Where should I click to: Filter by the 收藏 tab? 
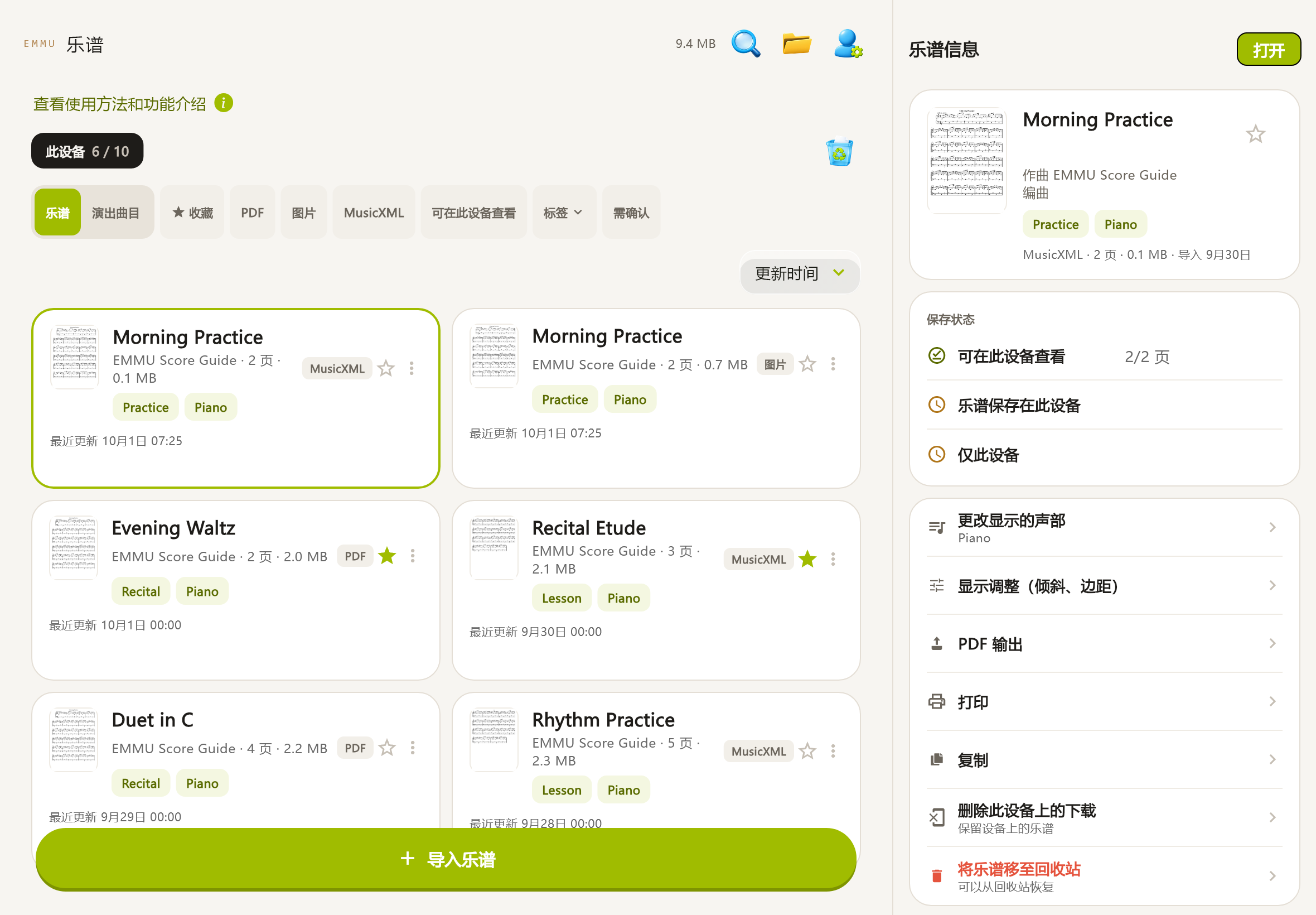pyautogui.click(x=192, y=213)
